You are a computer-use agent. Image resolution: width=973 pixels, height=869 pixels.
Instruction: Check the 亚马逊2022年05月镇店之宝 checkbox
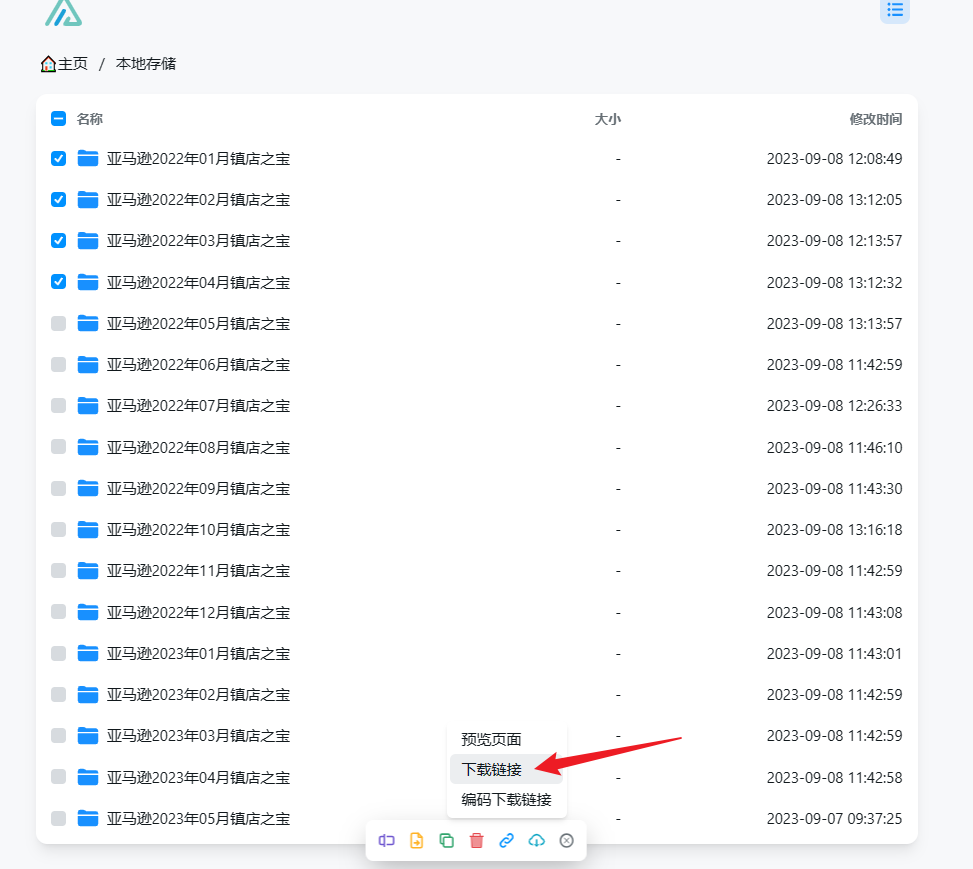(59, 323)
